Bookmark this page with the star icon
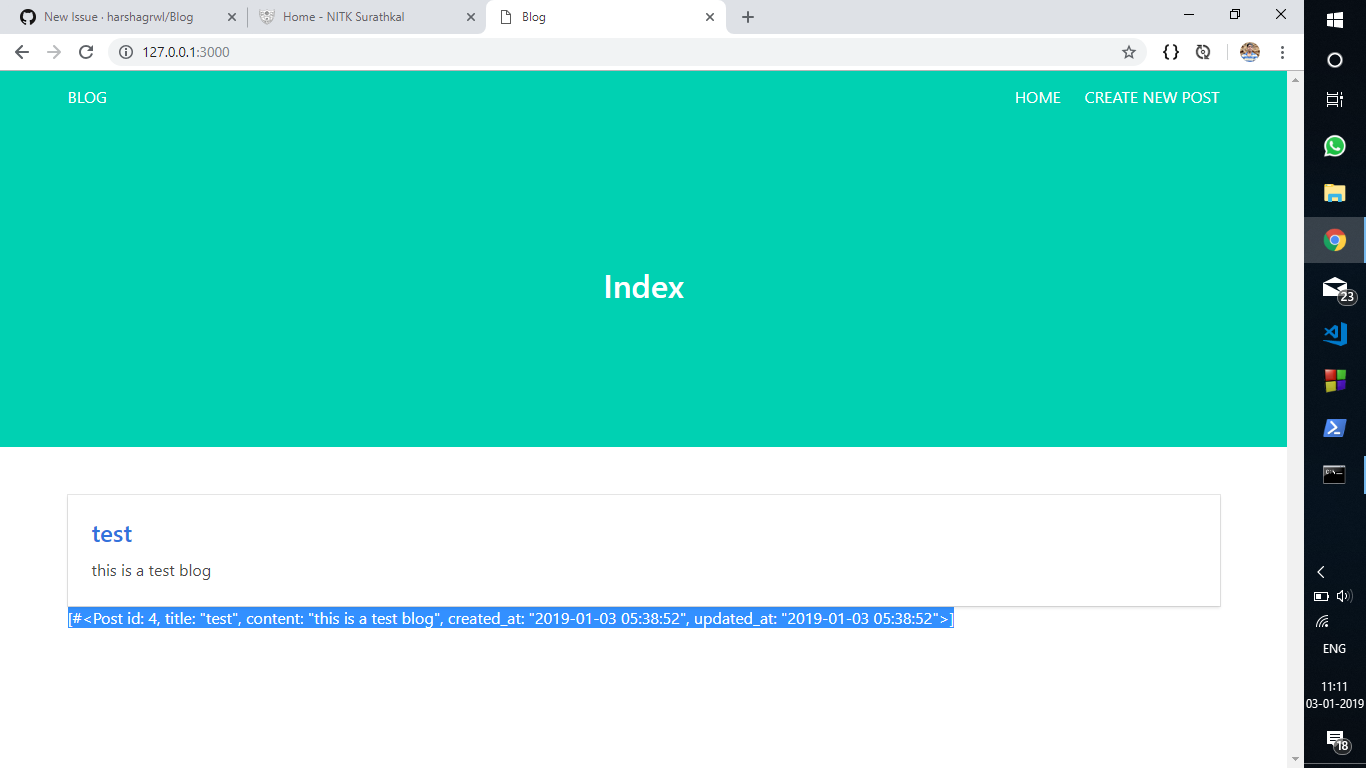1366x768 pixels. coord(1129,52)
